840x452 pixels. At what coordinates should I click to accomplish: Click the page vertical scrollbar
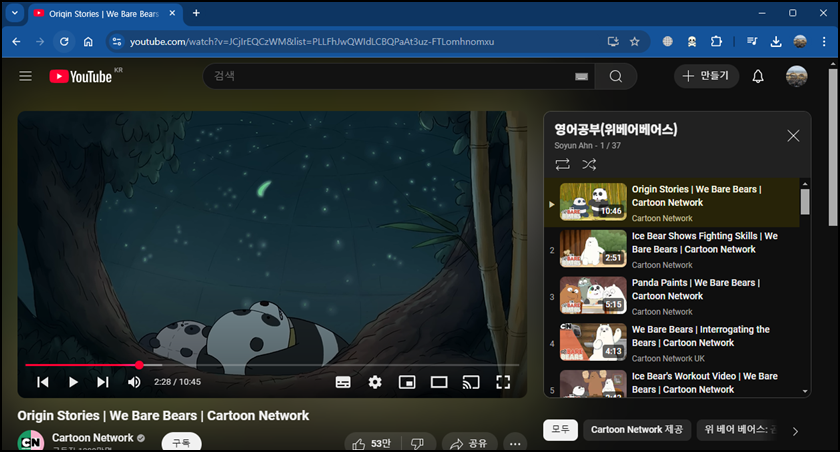pyautogui.click(x=832, y=147)
